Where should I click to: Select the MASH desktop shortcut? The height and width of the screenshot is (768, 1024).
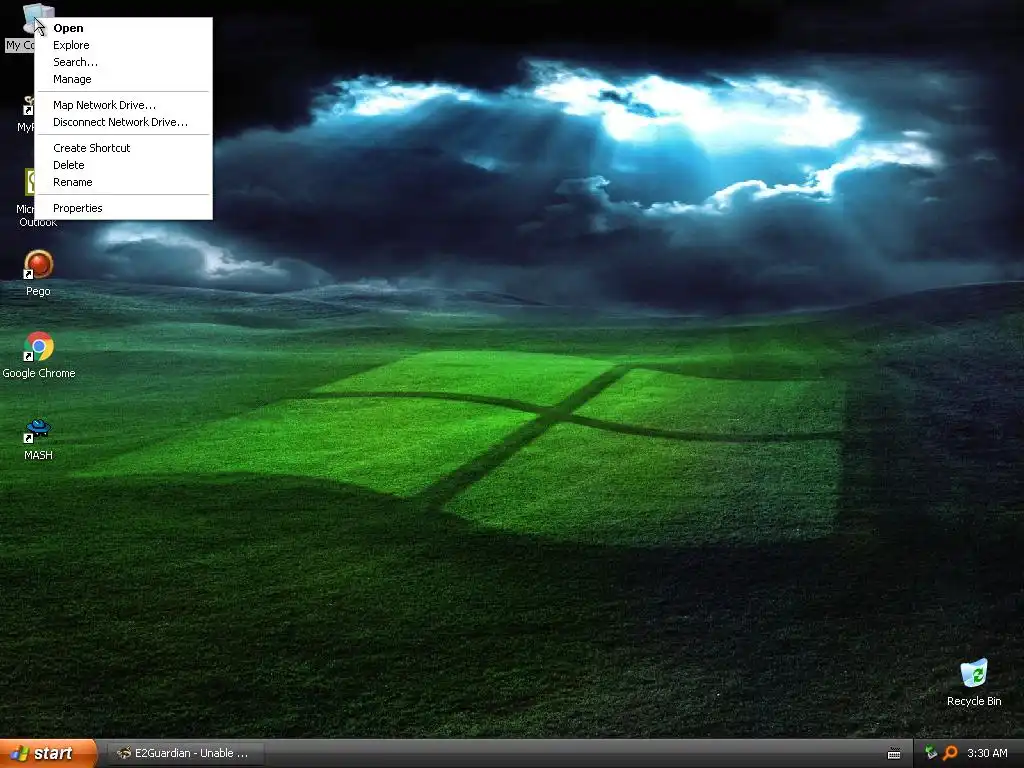coord(39,429)
